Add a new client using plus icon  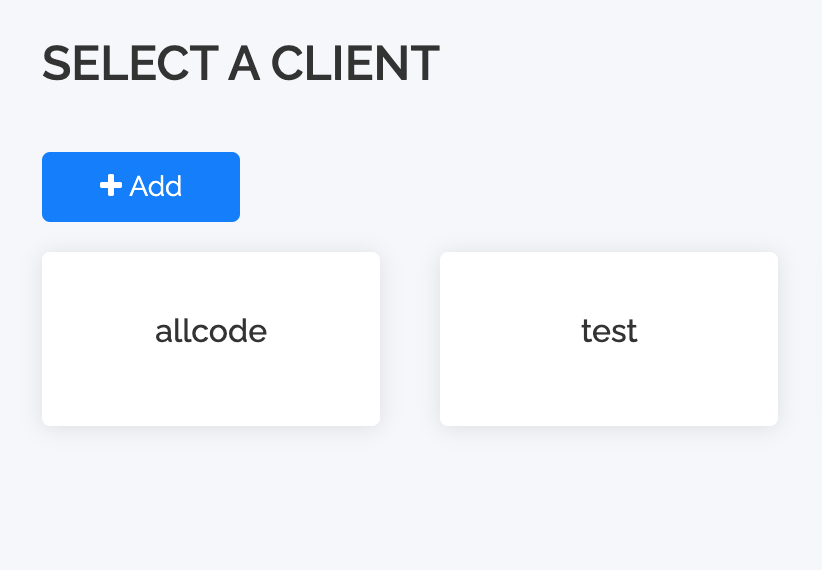pyautogui.click(x=110, y=186)
